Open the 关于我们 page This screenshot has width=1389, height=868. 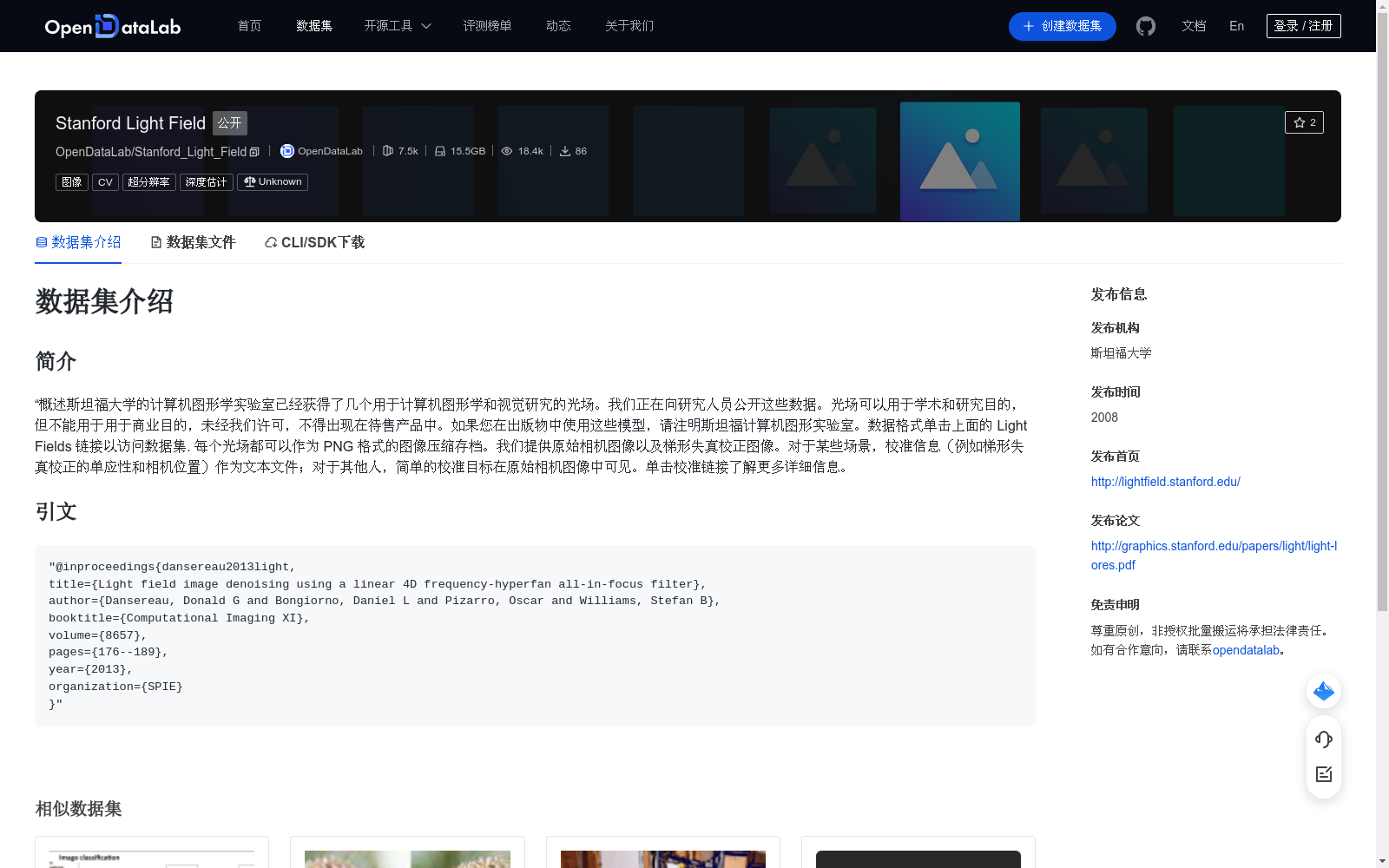pyautogui.click(x=629, y=26)
